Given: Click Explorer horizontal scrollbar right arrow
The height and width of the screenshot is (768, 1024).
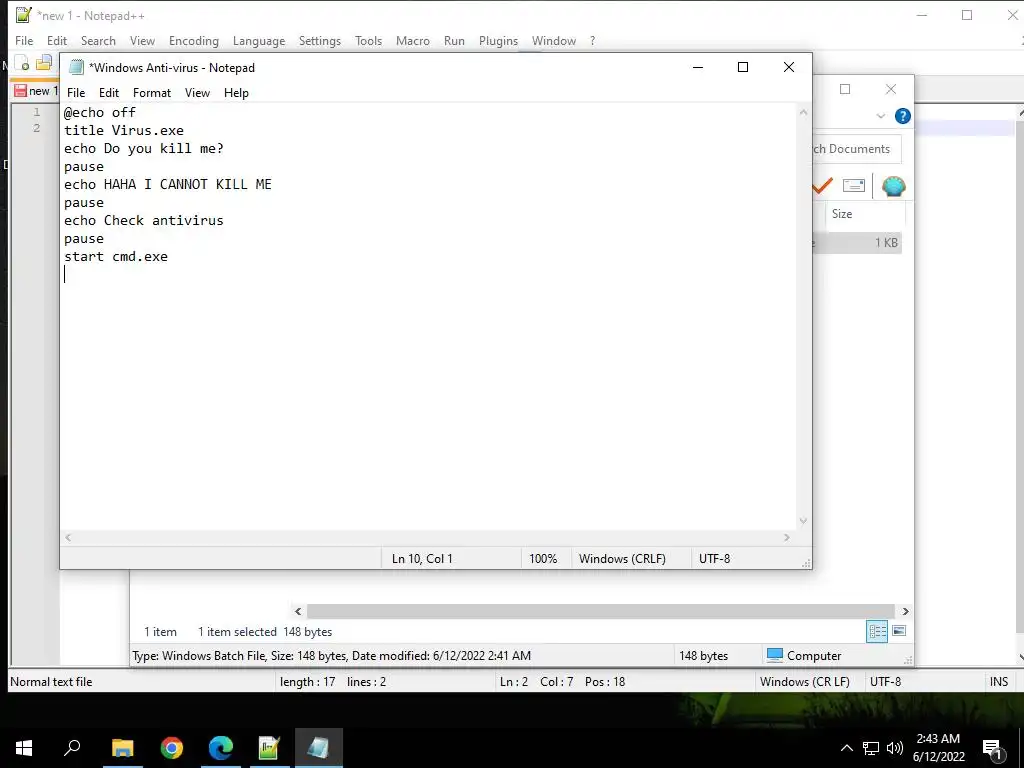Looking at the screenshot, I should [905, 611].
